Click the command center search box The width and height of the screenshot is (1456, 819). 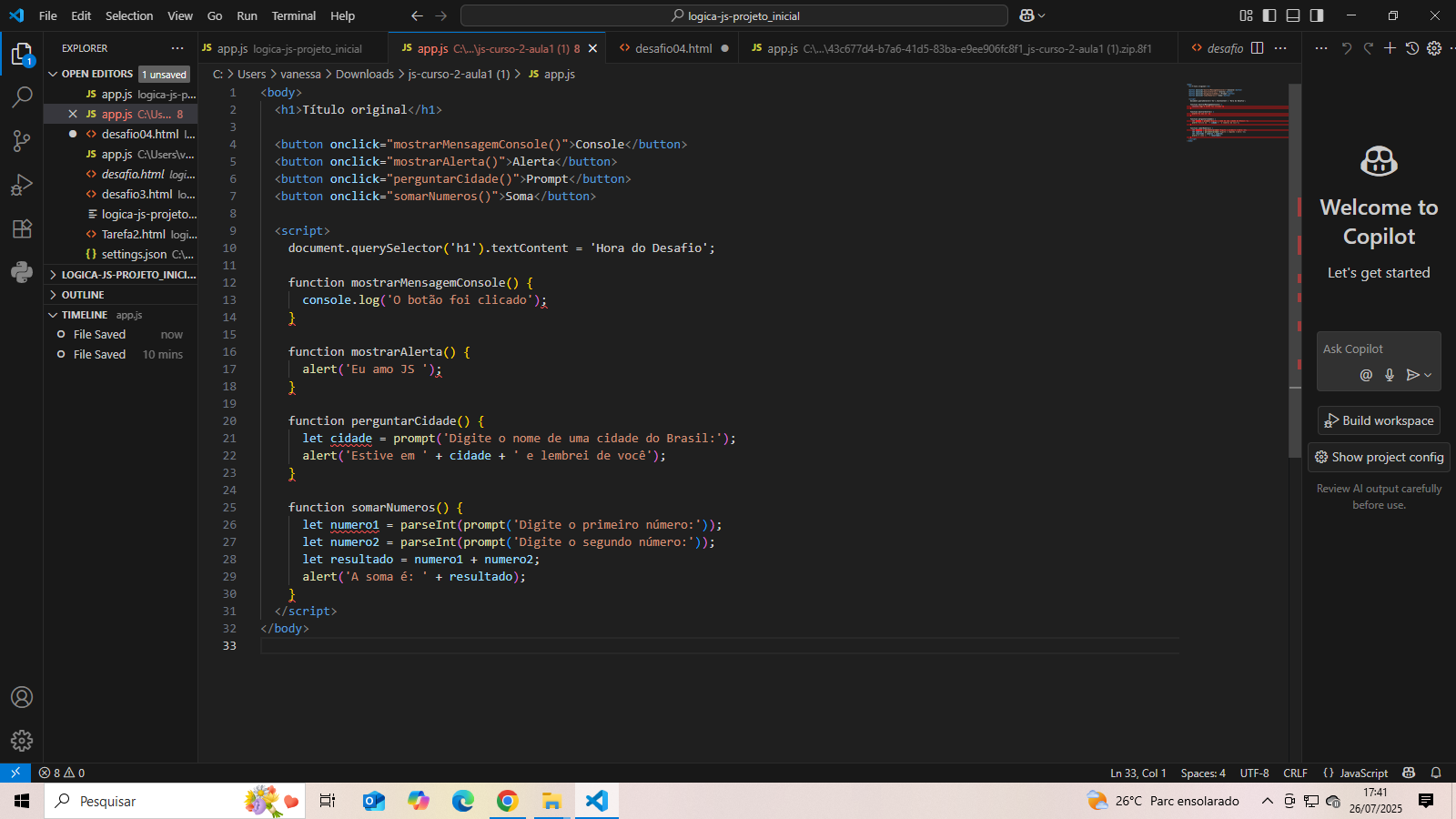734,15
